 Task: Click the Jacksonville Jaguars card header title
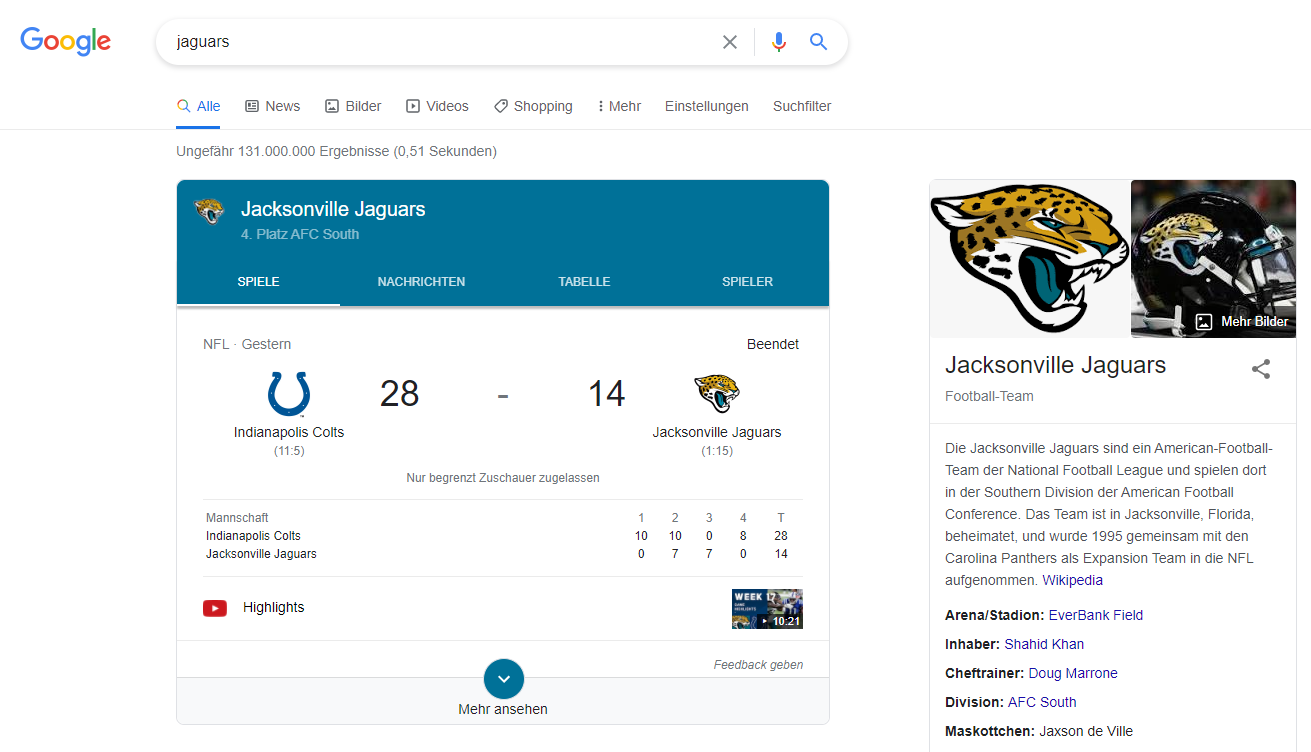[333, 209]
